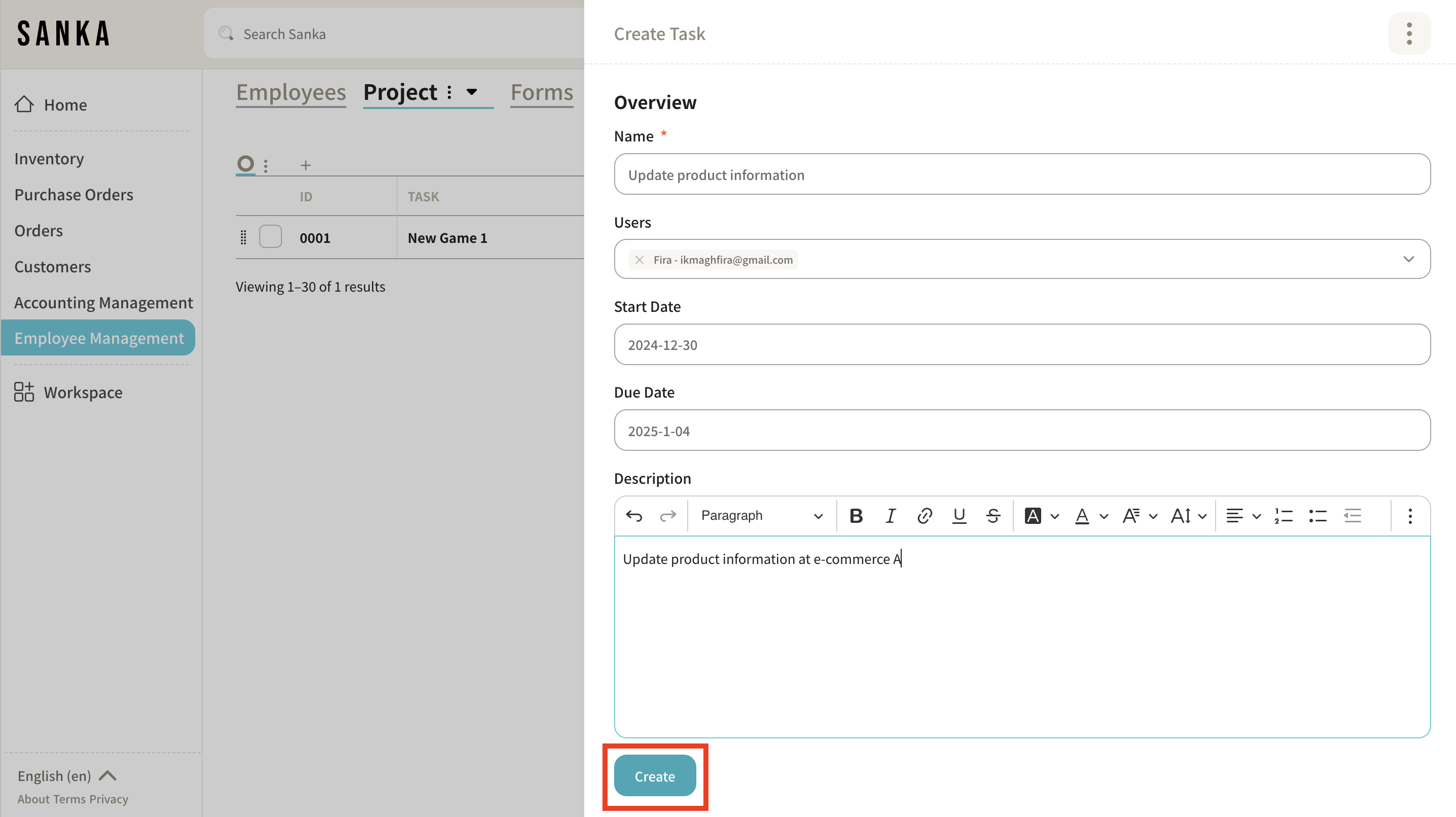Insert a bulleted list
Image resolution: width=1456 pixels, height=817 pixels.
[1318, 516]
